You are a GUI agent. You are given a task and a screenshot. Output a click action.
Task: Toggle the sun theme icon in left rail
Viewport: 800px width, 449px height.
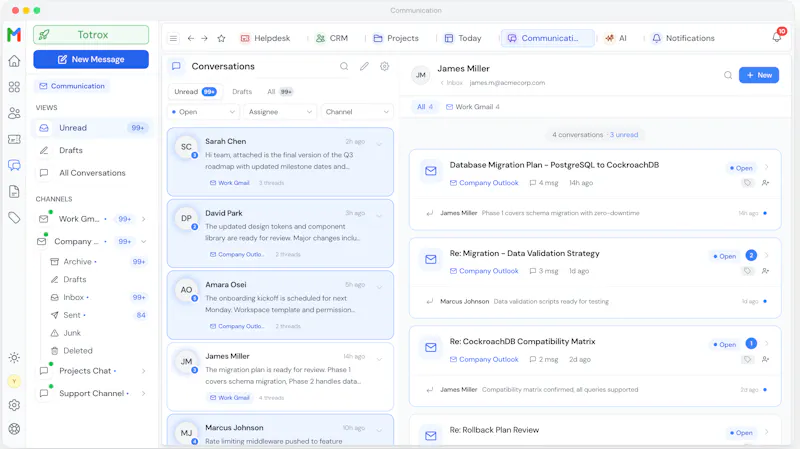[14, 358]
